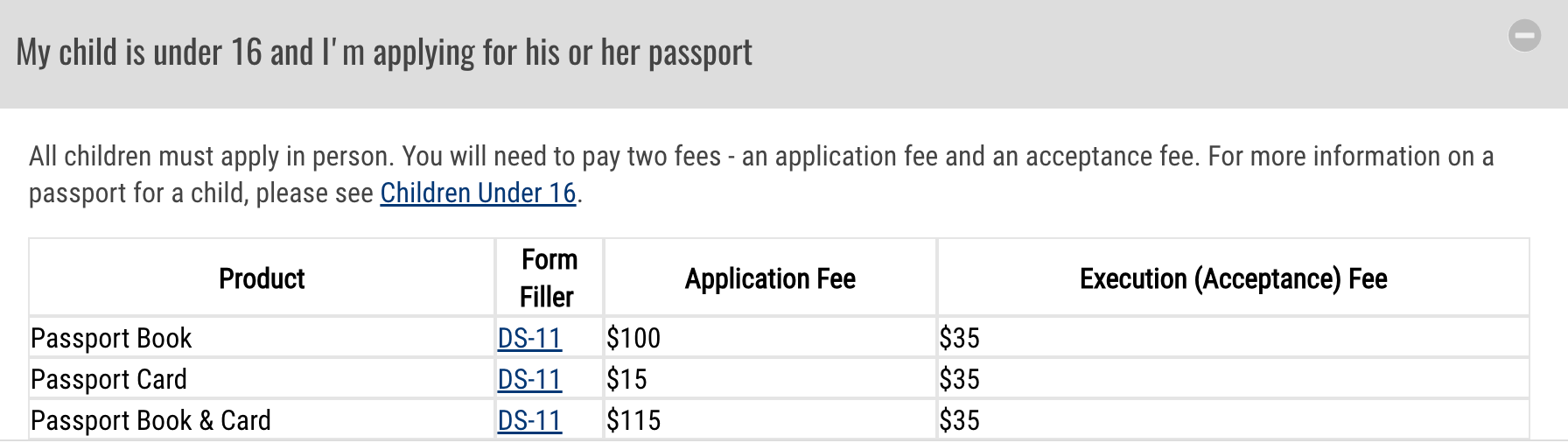The width and height of the screenshot is (1568, 443).
Task: Open DS-11 form for Passport Book
Action: pos(529,338)
